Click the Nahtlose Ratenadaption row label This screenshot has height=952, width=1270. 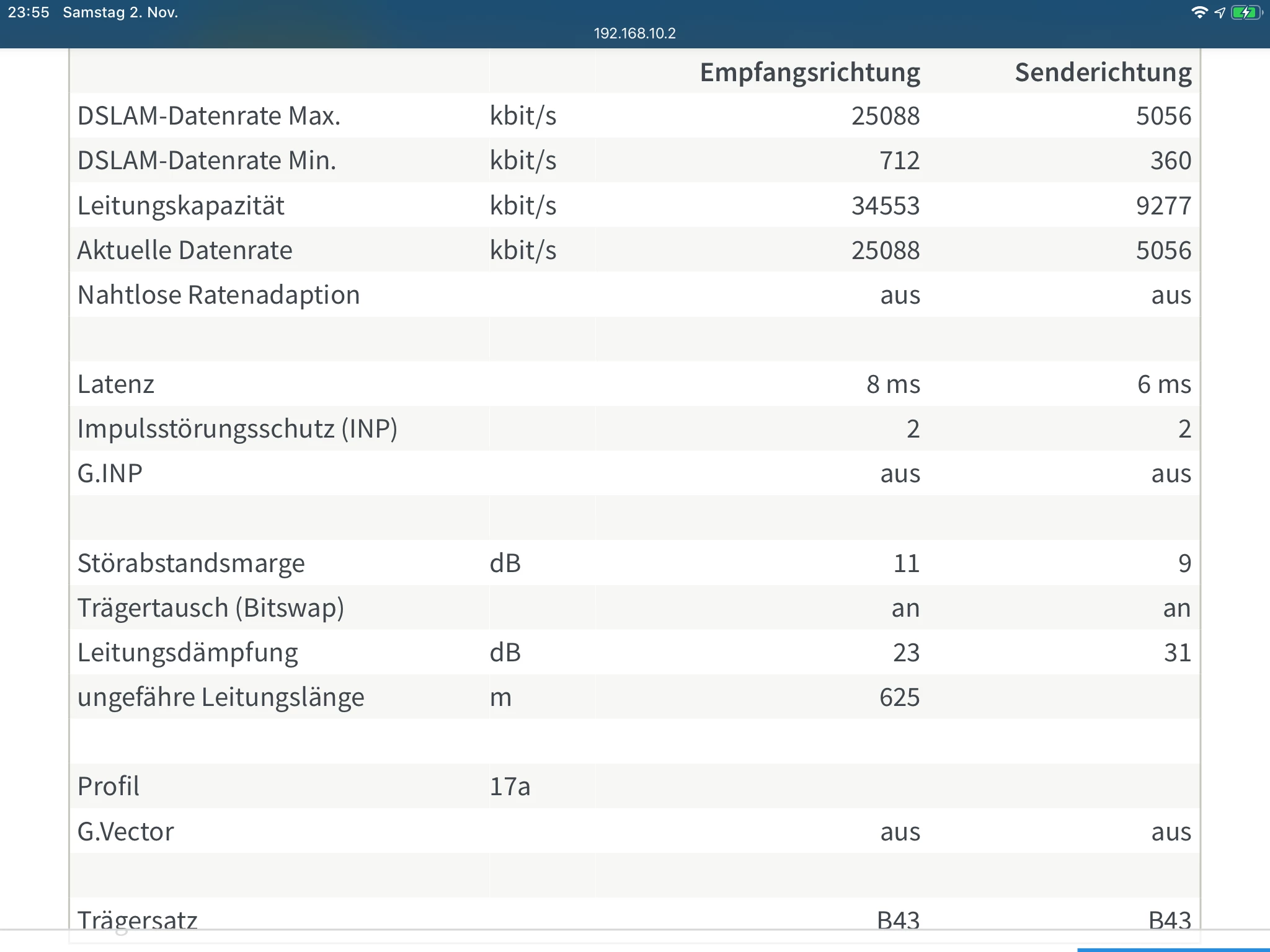click(x=218, y=295)
